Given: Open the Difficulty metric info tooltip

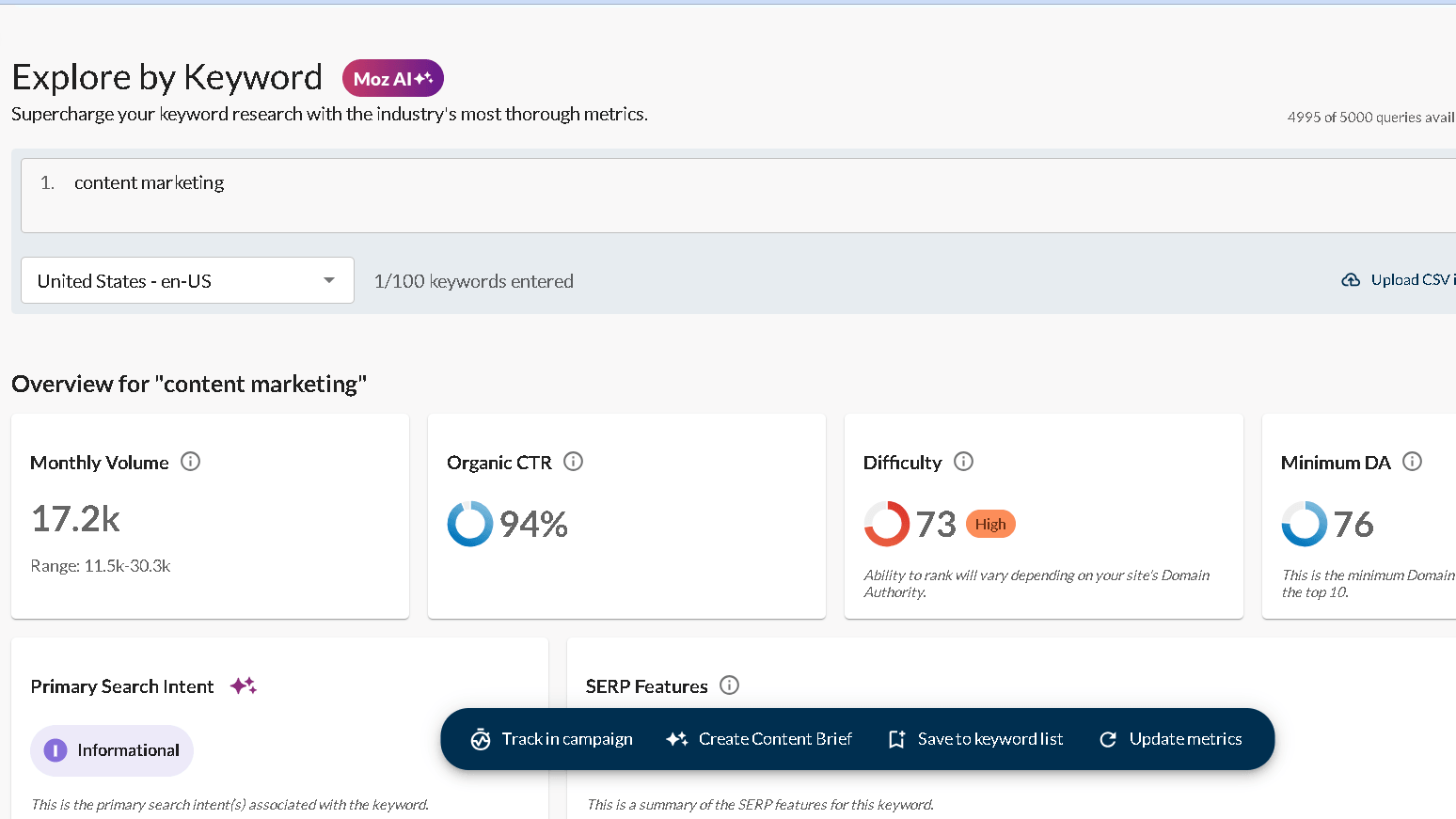Looking at the screenshot, I should (962, 461).
